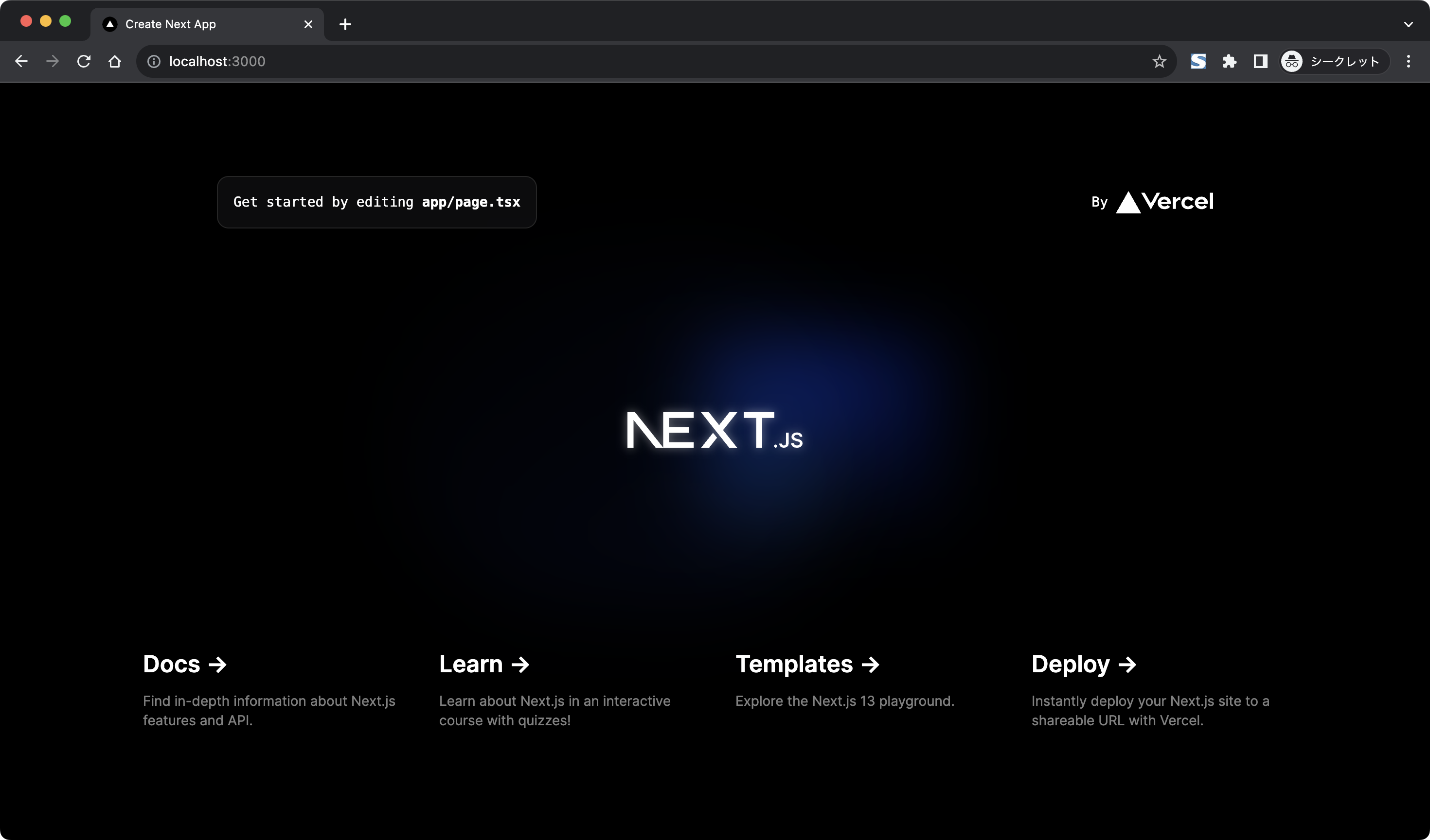Click the S-shaped extension icon
This screenshot has width=1430, height=840.
[x=1198, y=61]
